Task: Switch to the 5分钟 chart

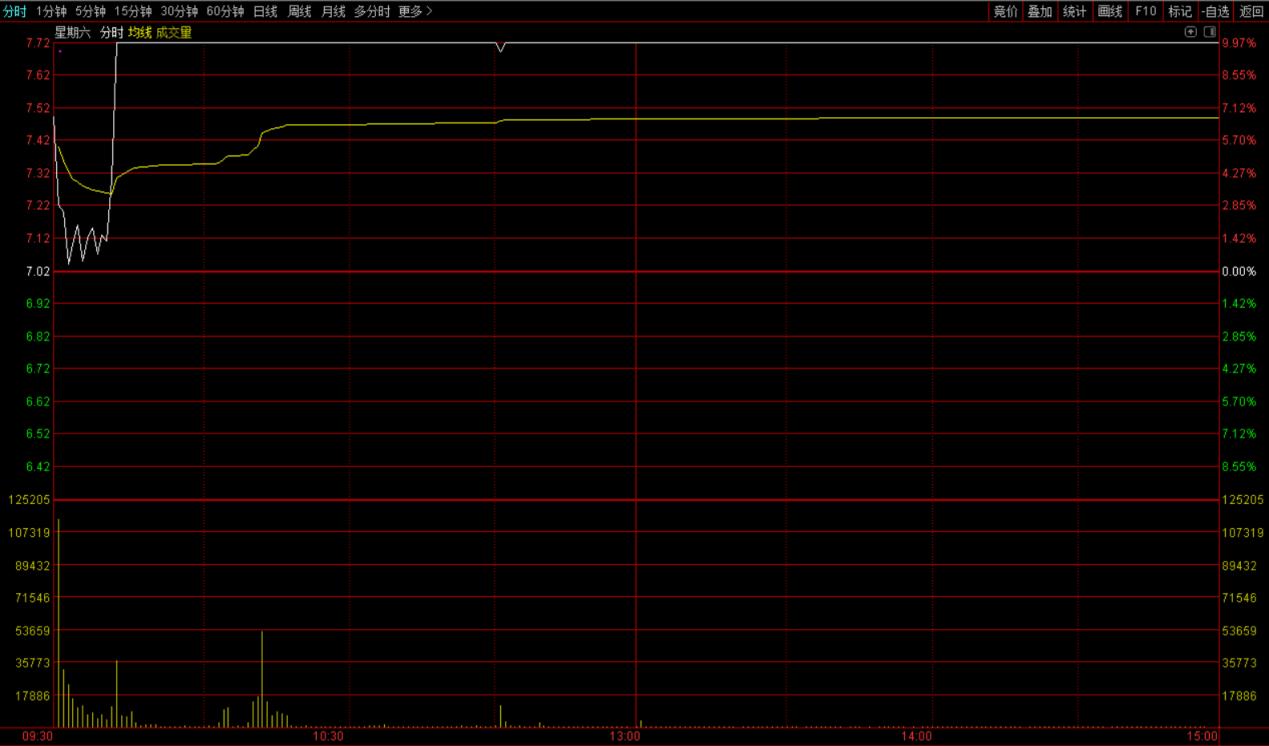Action: [x=90, y=11]
